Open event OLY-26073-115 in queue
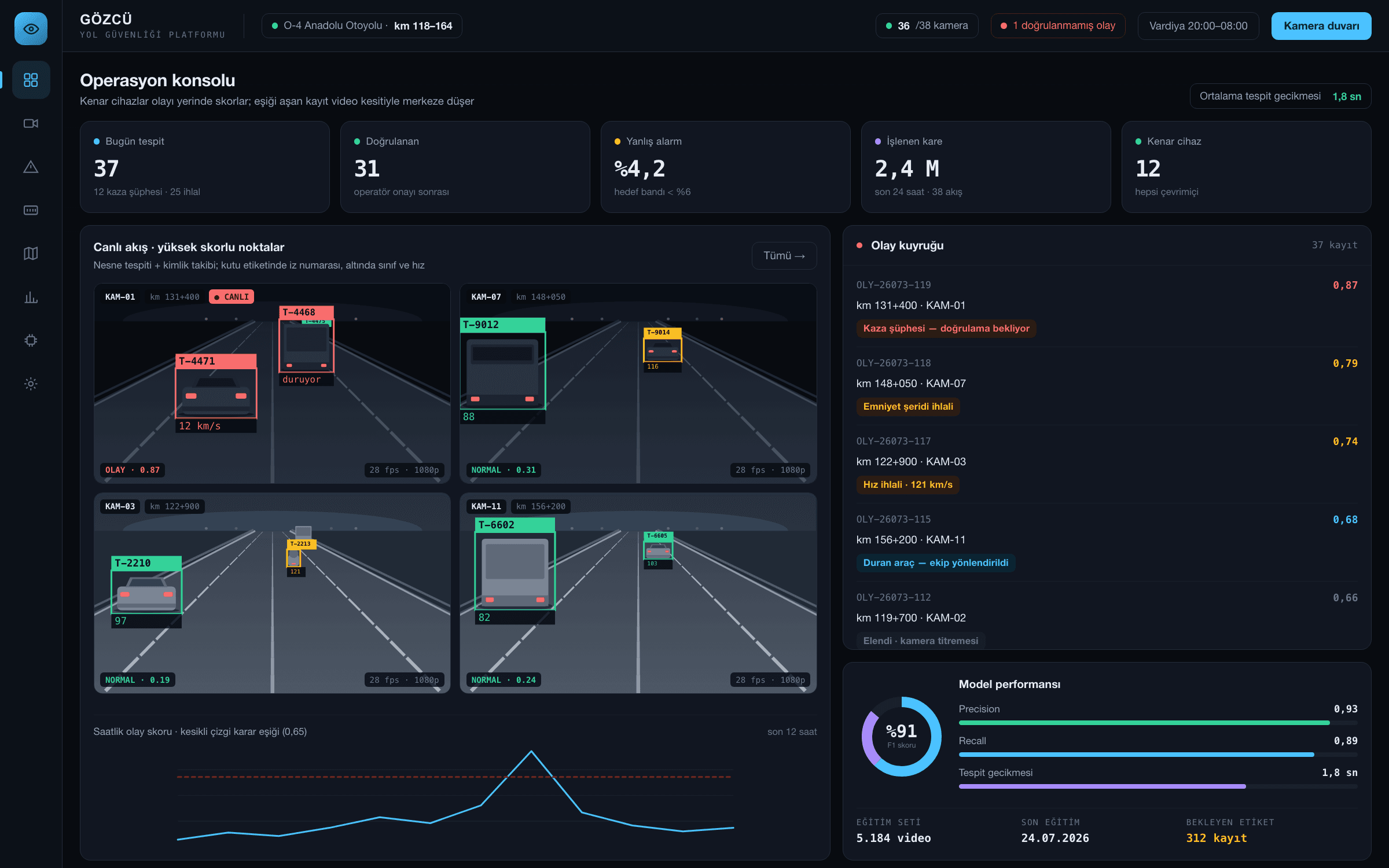Image resolution: width=1389 pixels, height=868 pixels. coord(1107,542)
